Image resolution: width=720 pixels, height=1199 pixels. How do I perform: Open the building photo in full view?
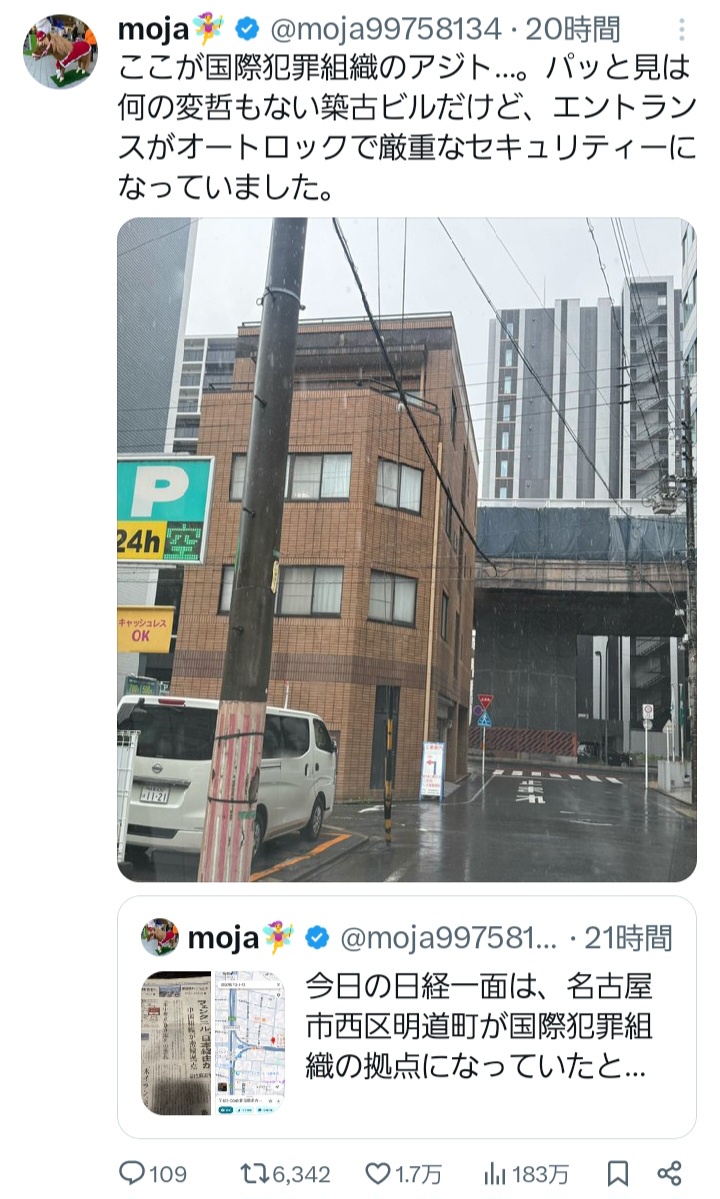coord(407,550)
